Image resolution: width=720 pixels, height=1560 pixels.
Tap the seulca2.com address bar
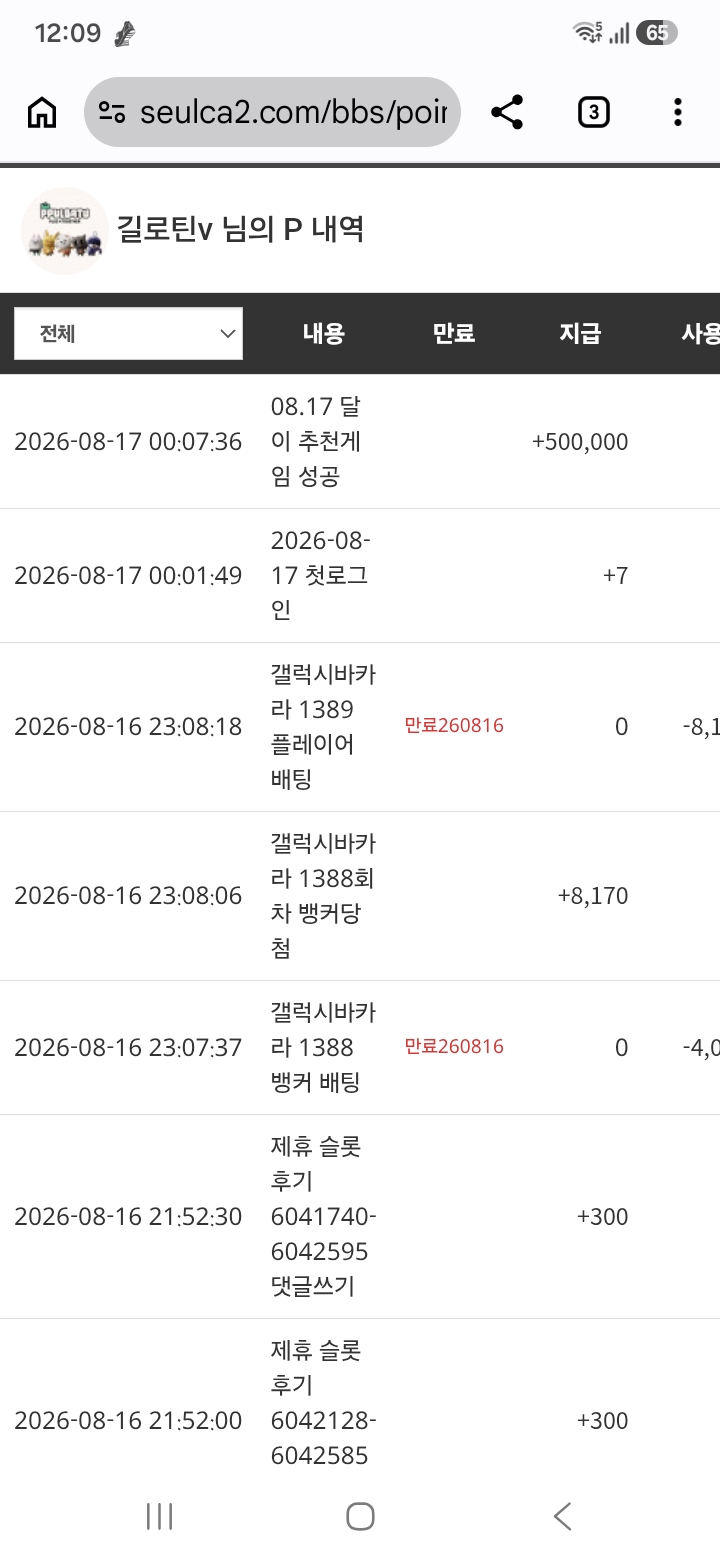coord(272,113)
